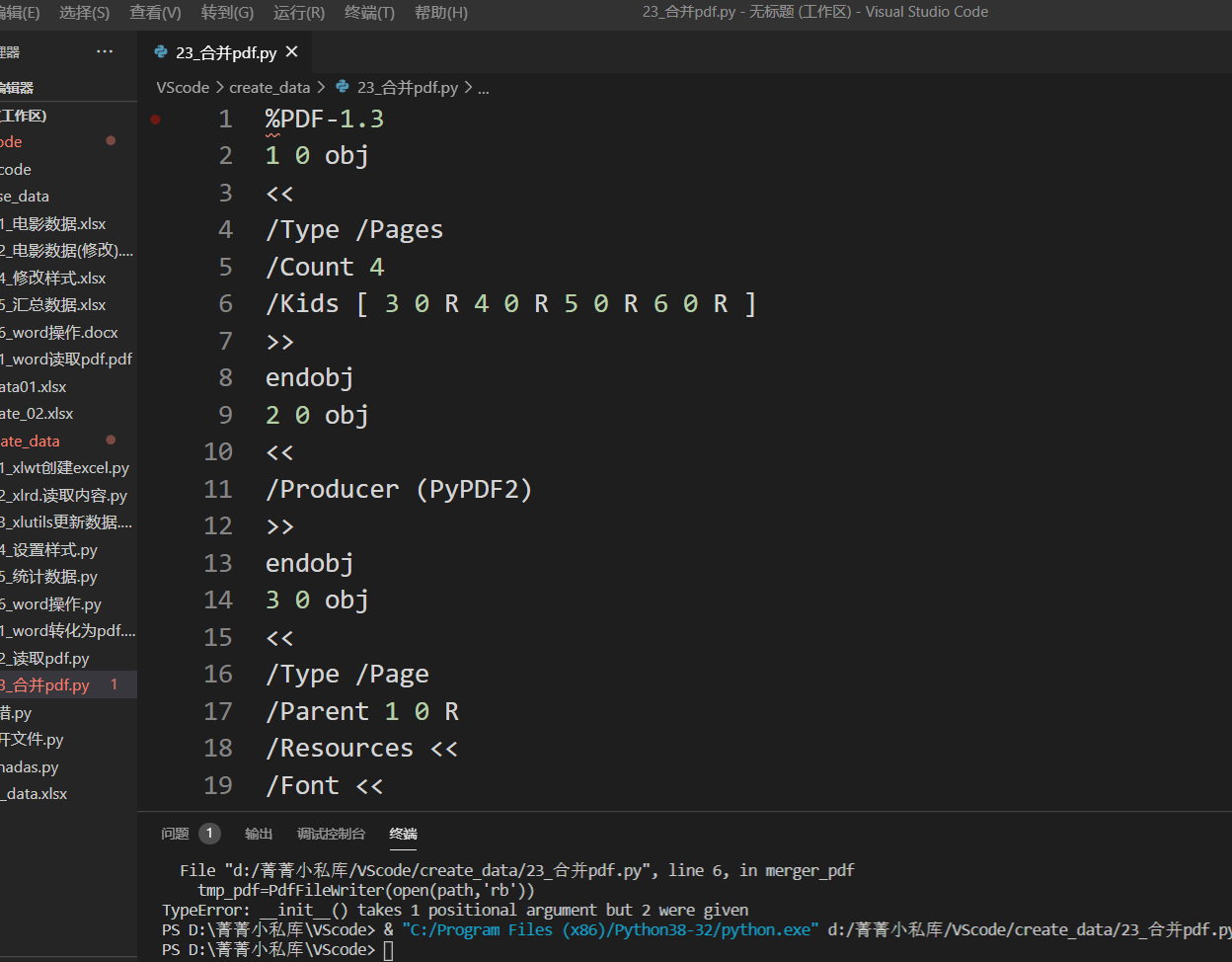Click line 17 /Parent 1 0 R text
Viewport: 1232px width, 962px height.
pyautogui.click(x=362, y=712)
